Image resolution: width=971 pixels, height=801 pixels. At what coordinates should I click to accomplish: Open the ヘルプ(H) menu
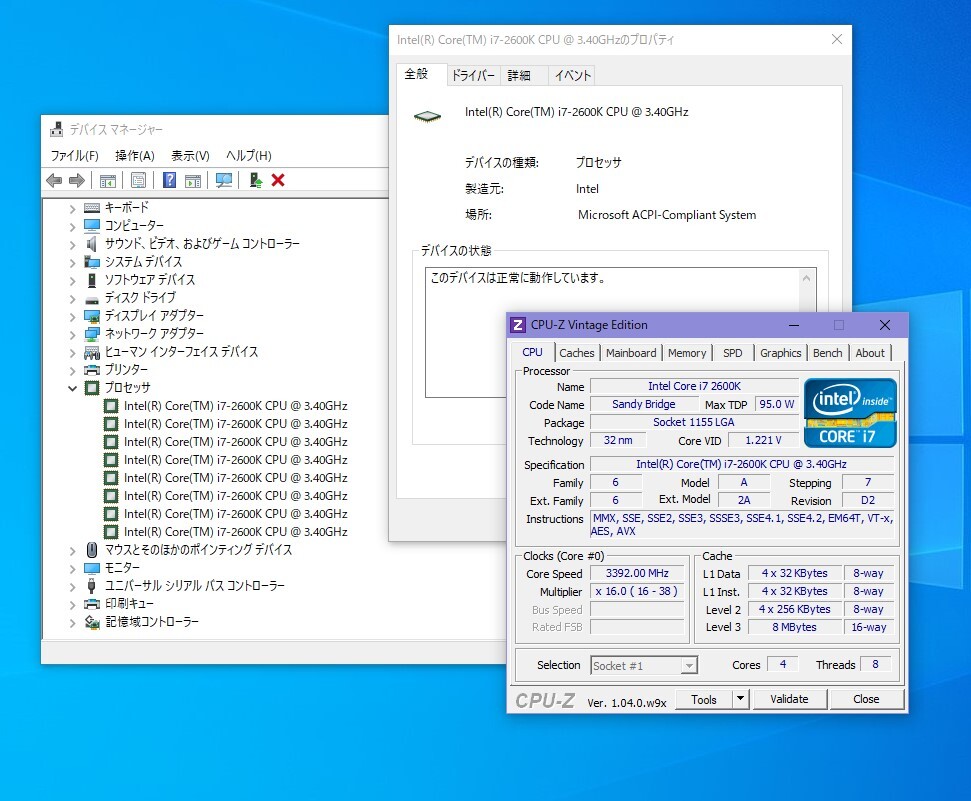[x=248, y=155]
